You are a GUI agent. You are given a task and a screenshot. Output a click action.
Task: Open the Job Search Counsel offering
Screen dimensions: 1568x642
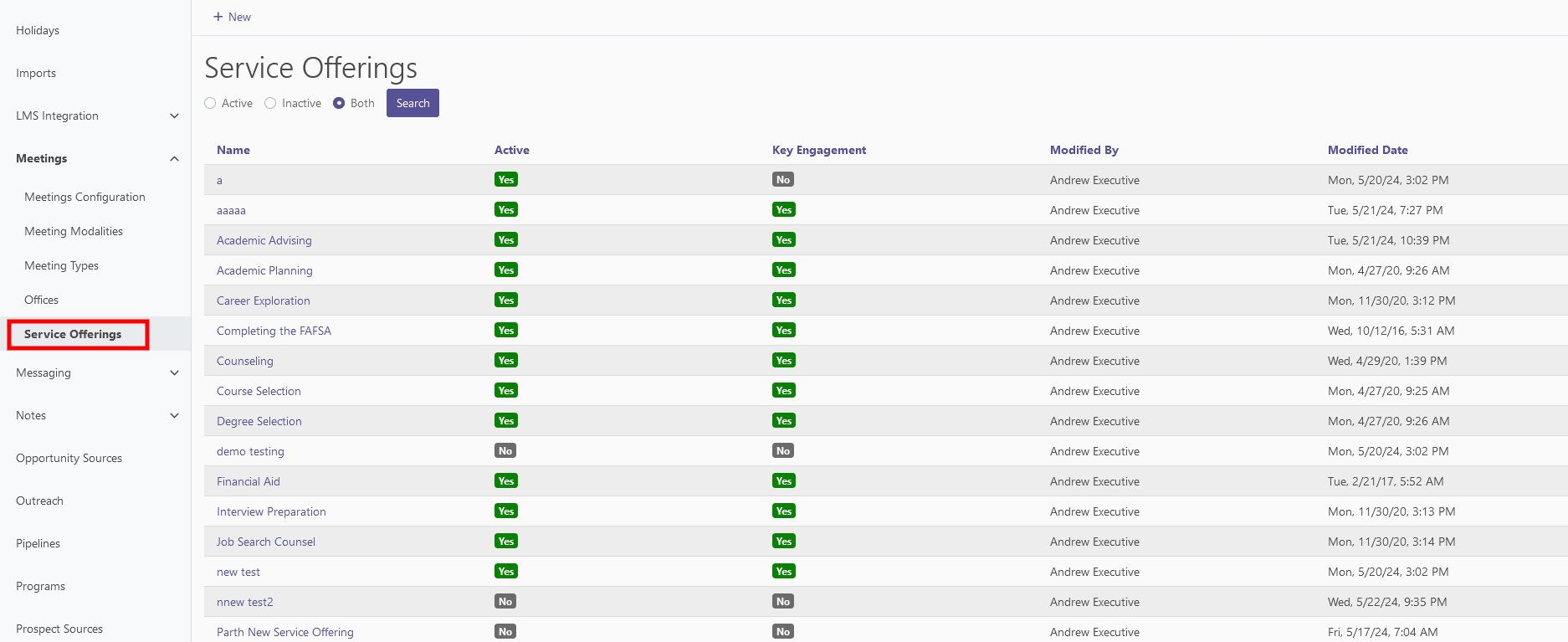coord(266,542)
